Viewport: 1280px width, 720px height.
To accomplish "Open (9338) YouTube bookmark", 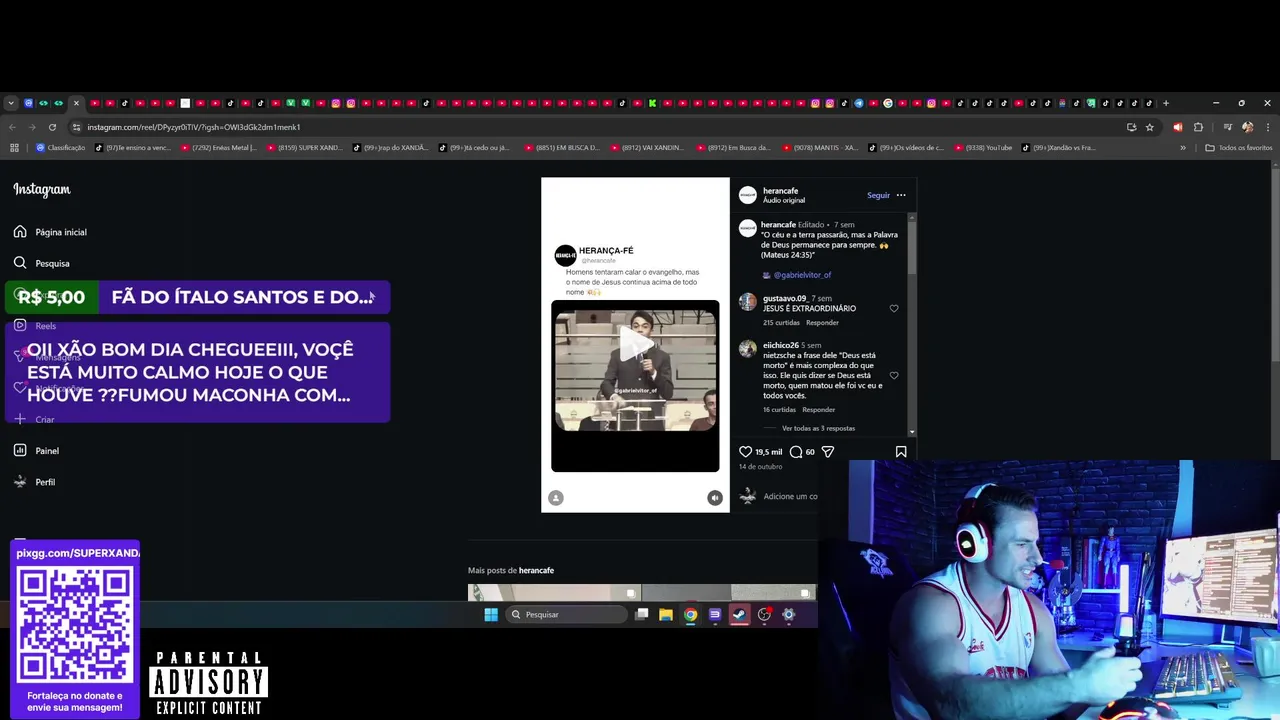I will click(984, 148).
